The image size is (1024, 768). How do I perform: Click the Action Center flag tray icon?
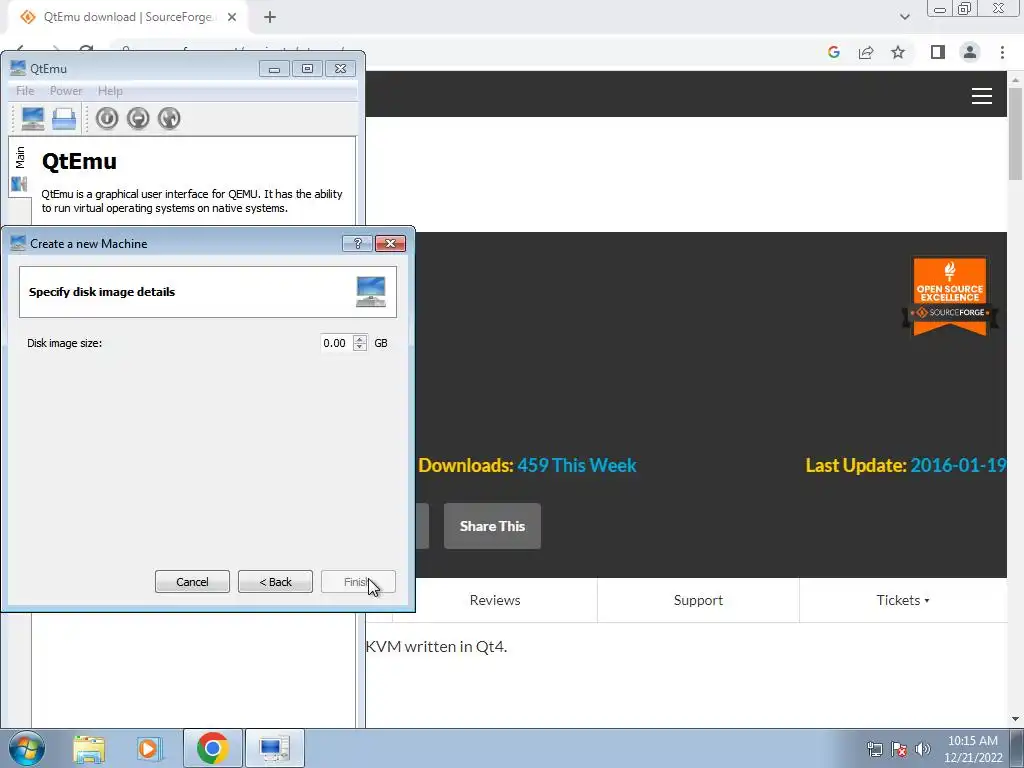[x=899, y=749]
